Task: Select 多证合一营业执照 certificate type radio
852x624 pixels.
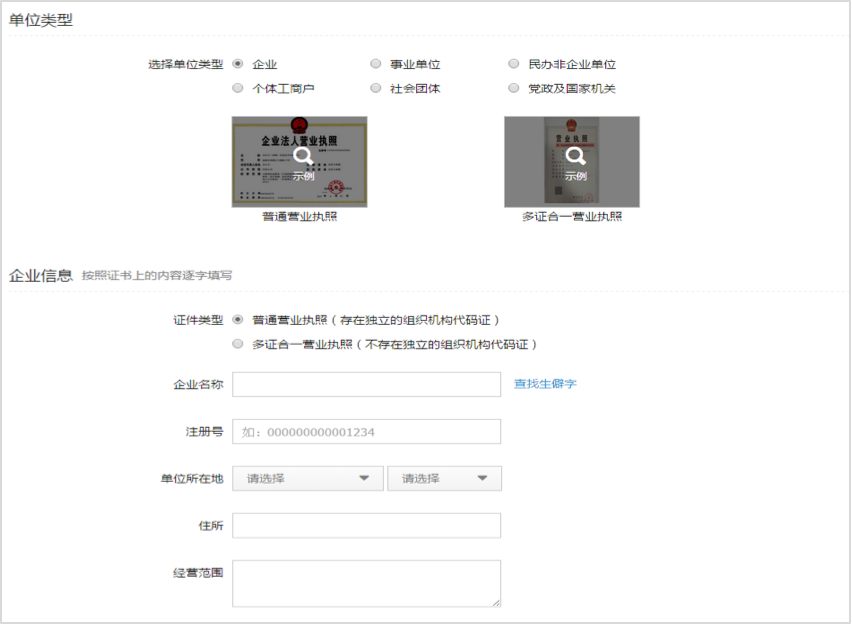Action: point(237,344)
